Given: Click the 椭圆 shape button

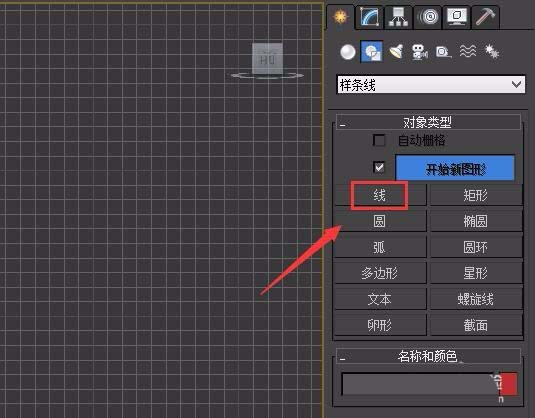Looking at the screenshot, I should click(x=476, y=221).
